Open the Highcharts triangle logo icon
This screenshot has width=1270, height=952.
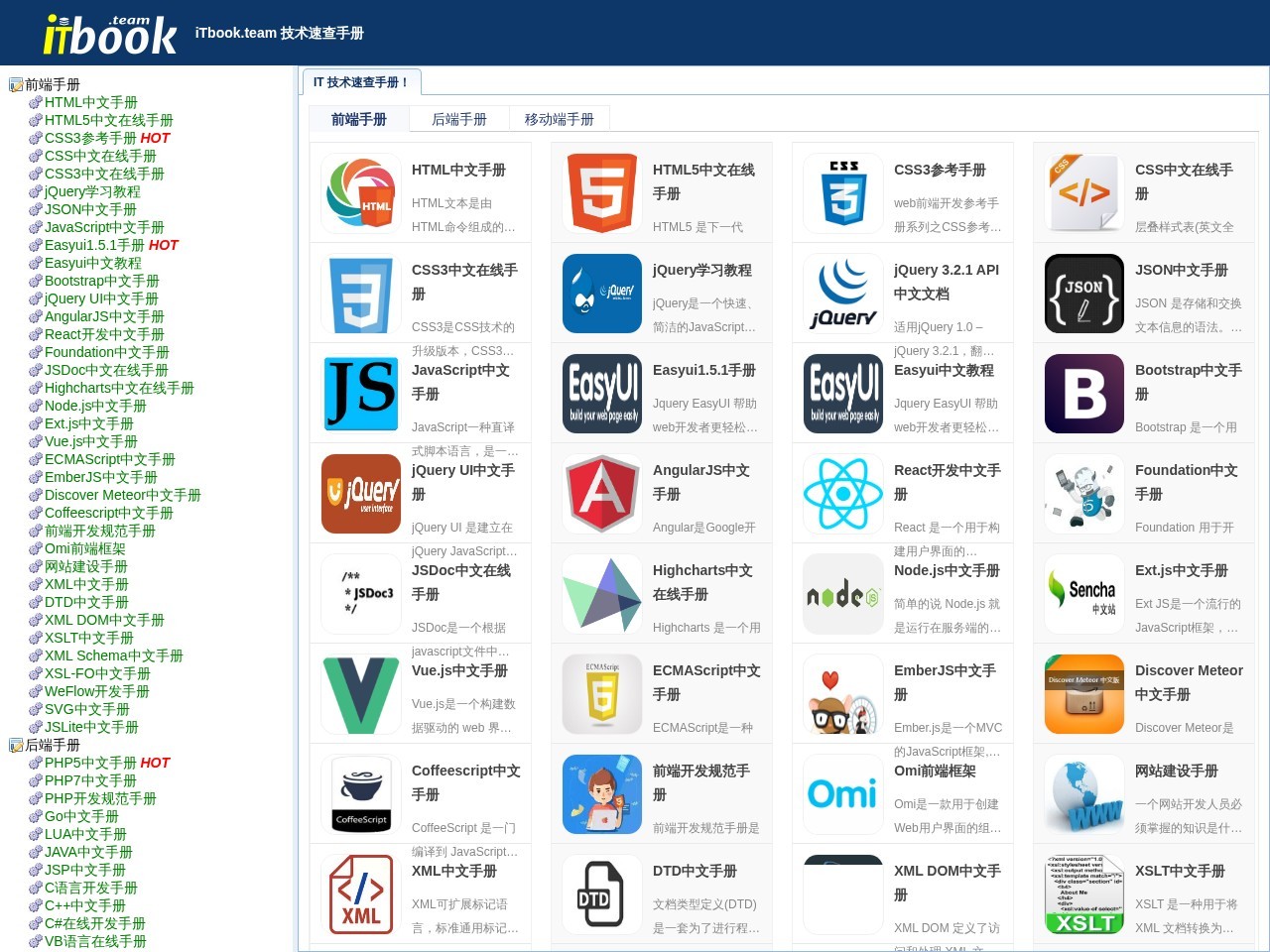602,594
